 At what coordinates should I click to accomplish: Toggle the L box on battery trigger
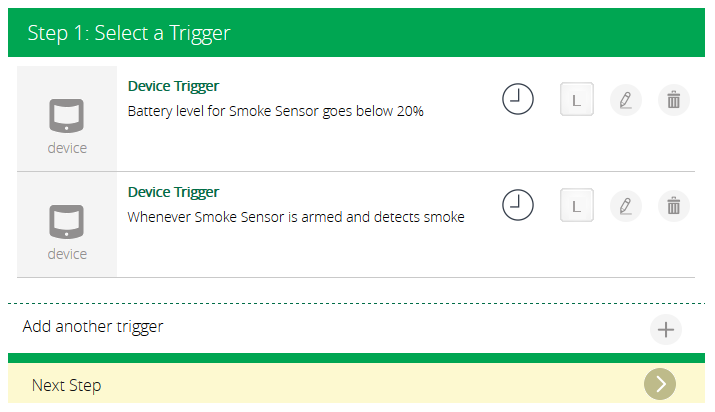coord(576,100)
